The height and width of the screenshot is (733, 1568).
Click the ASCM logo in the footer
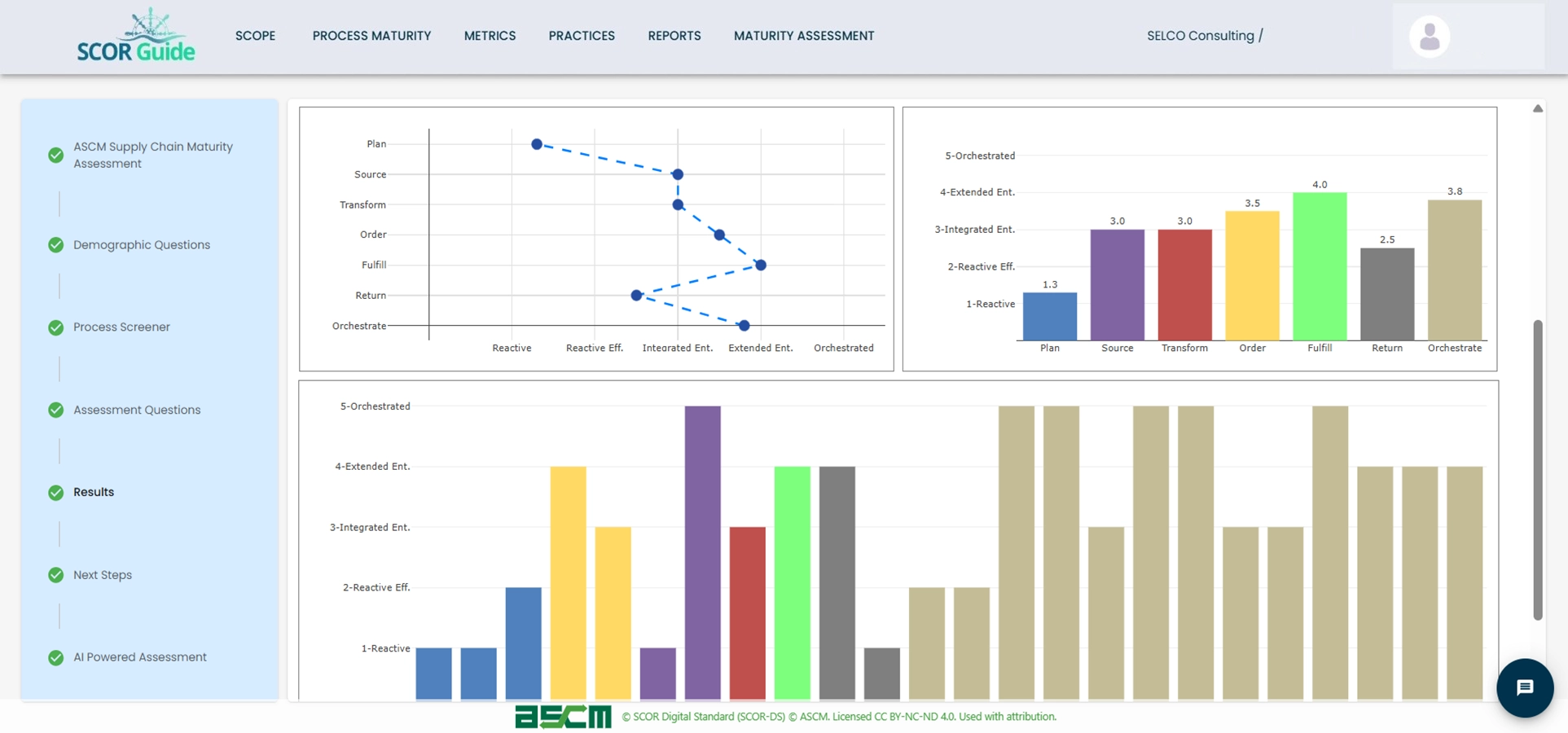coord(562,717)
